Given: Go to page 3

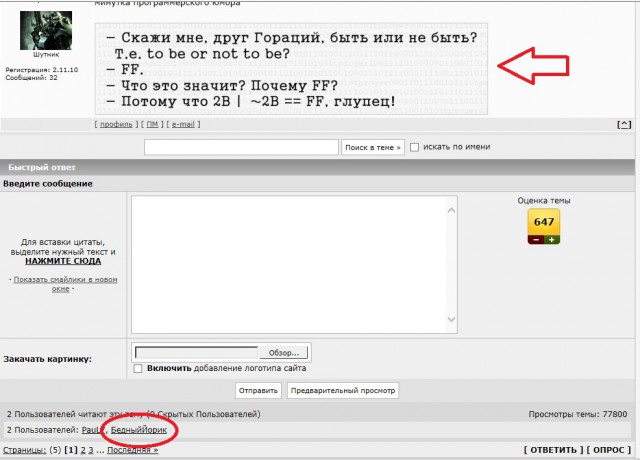Looking at the screenshot, I should tap(91, 450).
